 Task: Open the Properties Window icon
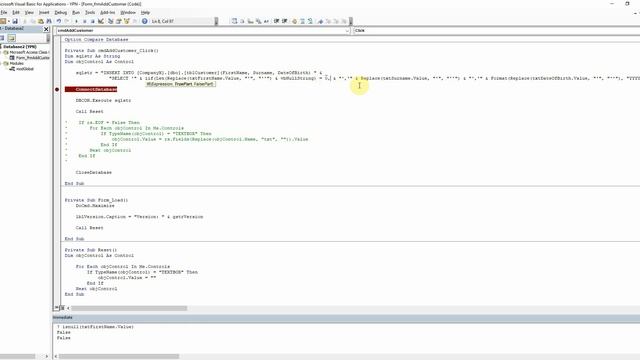point(119,21)
